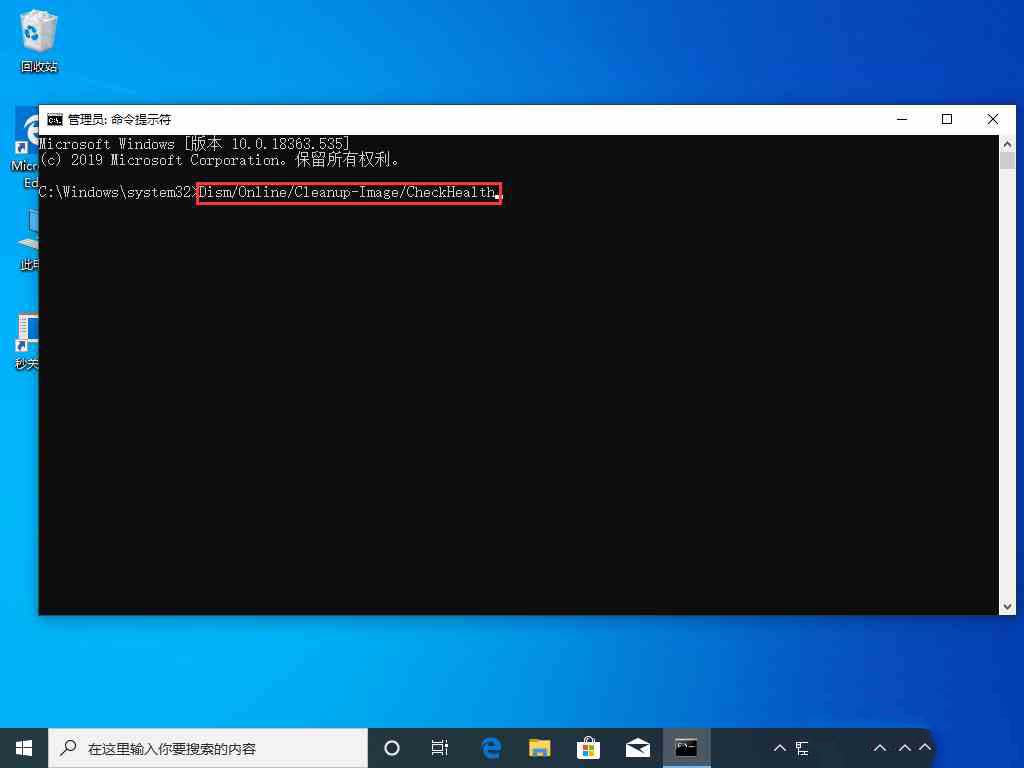Open the Windows Start menu
The image size is (1024, 768).
pos(24,748)
